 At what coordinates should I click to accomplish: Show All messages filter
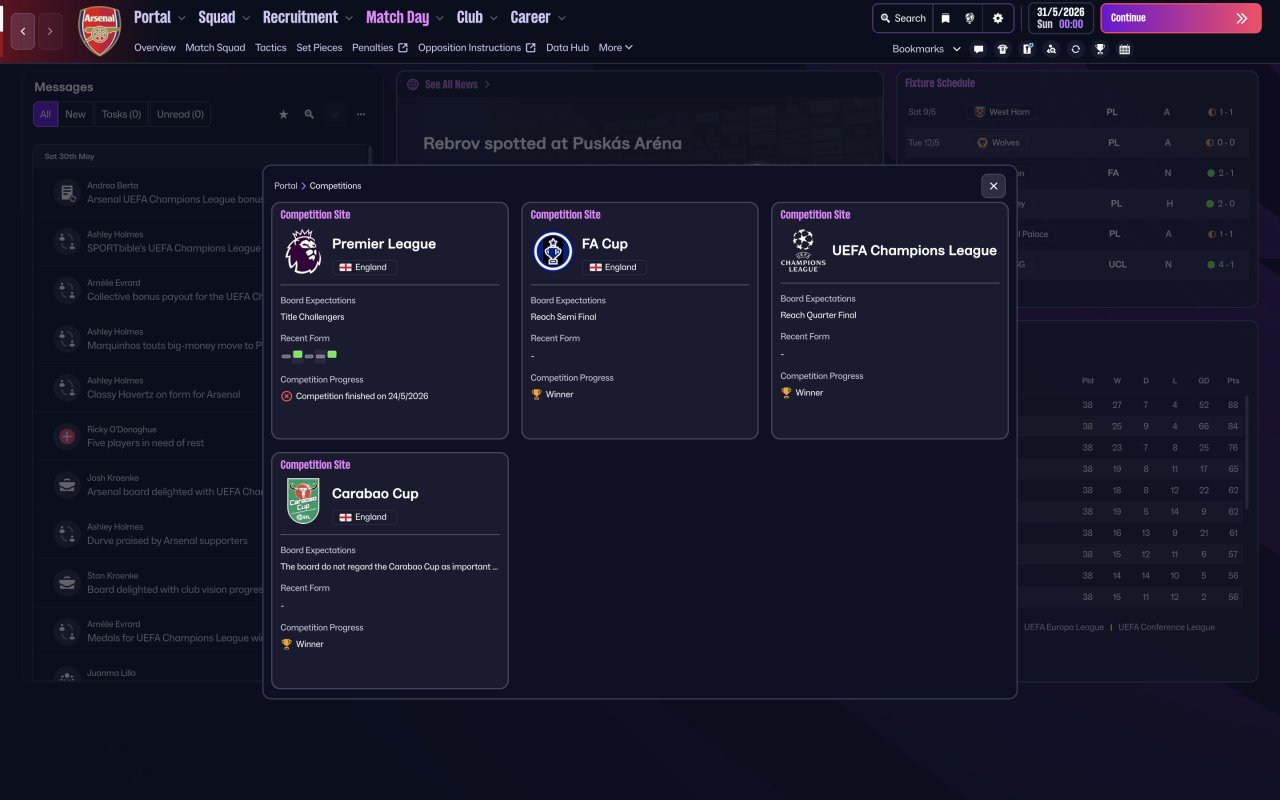pyautogui.click(x=45, y=114)
